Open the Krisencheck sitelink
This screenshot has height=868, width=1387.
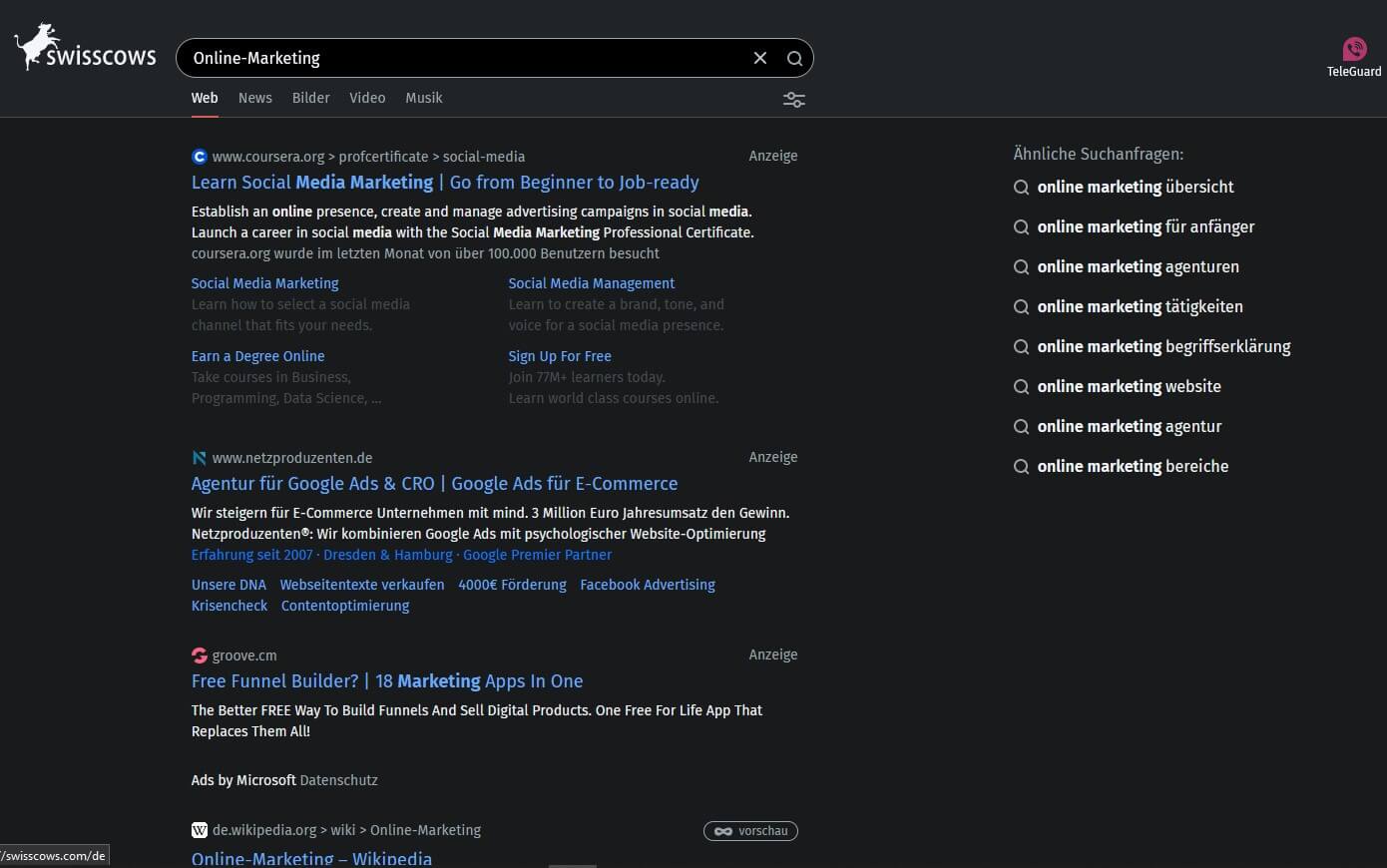pos(230,606)
